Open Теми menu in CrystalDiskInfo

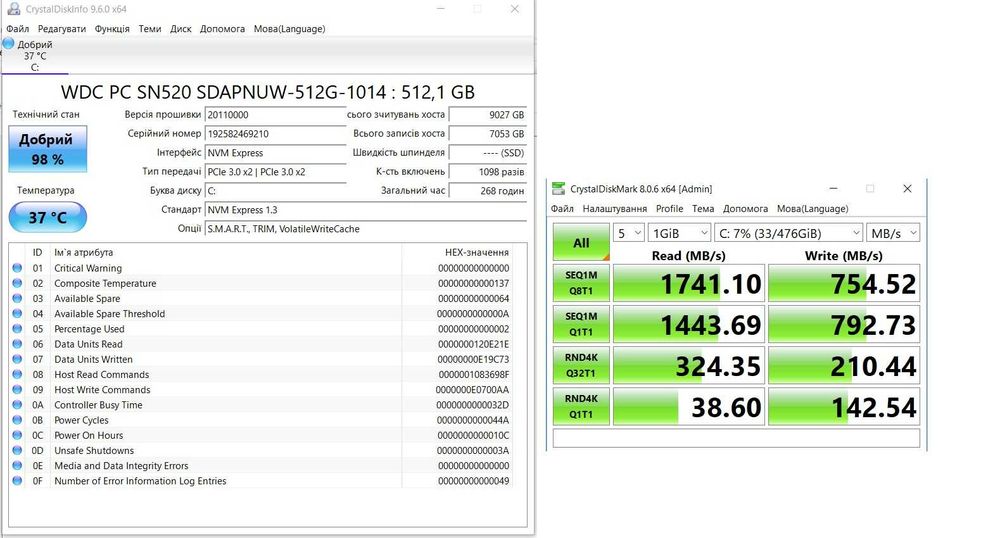(x=150, y=29)
